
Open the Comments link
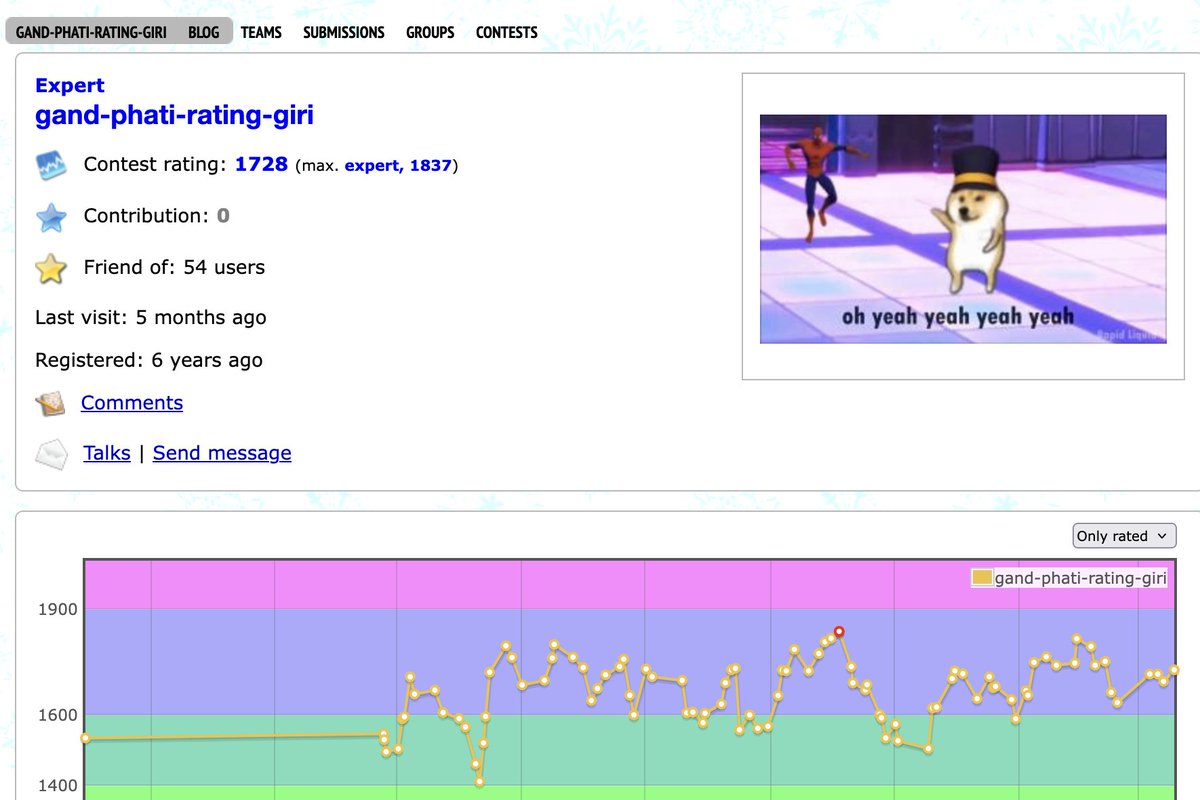[x=132, y=403]
